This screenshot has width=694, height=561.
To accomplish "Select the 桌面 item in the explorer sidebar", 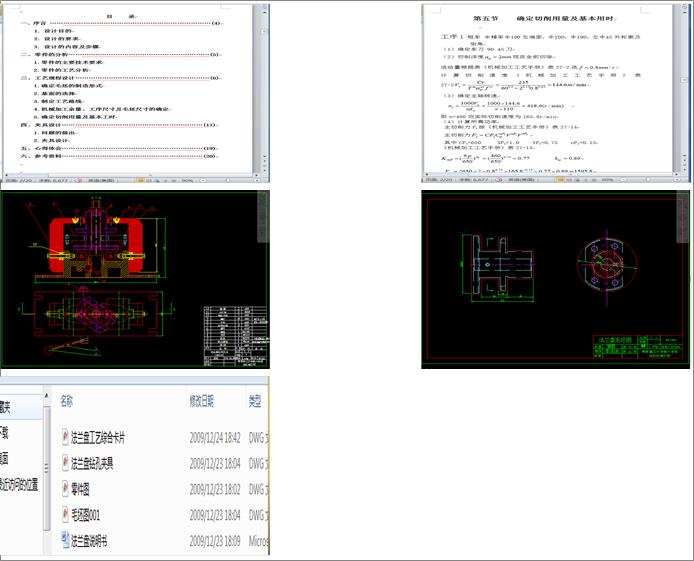I will coord(4,458).
